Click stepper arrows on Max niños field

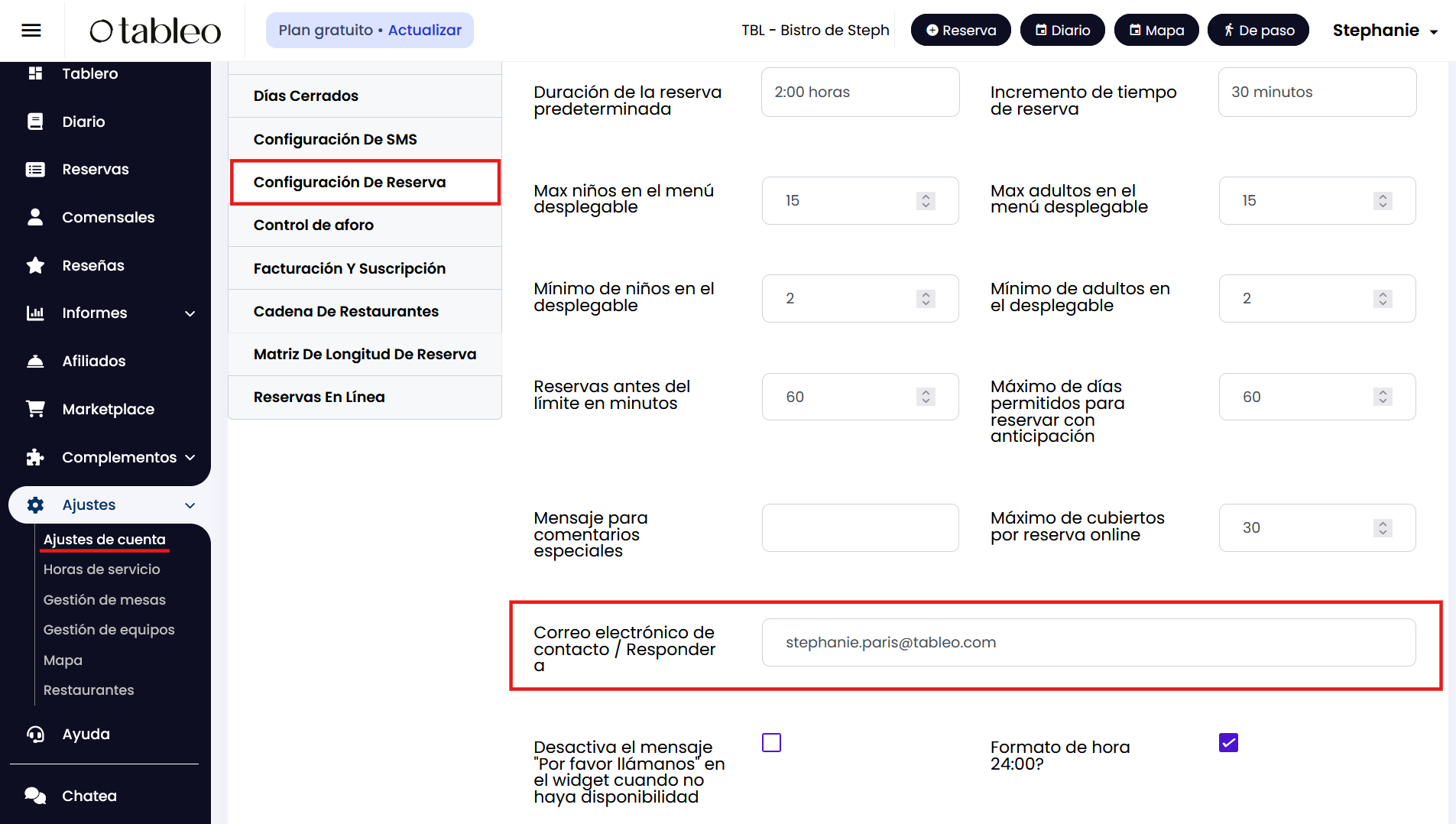926,200
